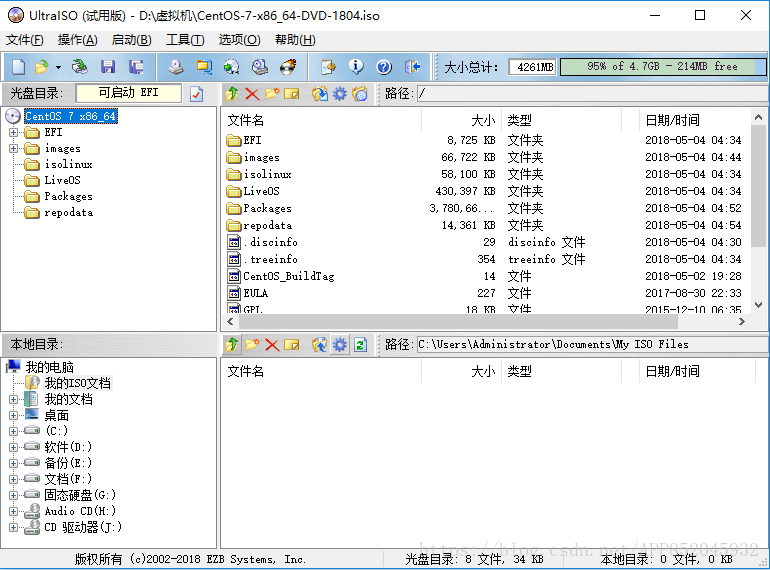Select CentOS 7 x86_64 root node
Viewport: 770px width, 570px height.
pos(71,116)
